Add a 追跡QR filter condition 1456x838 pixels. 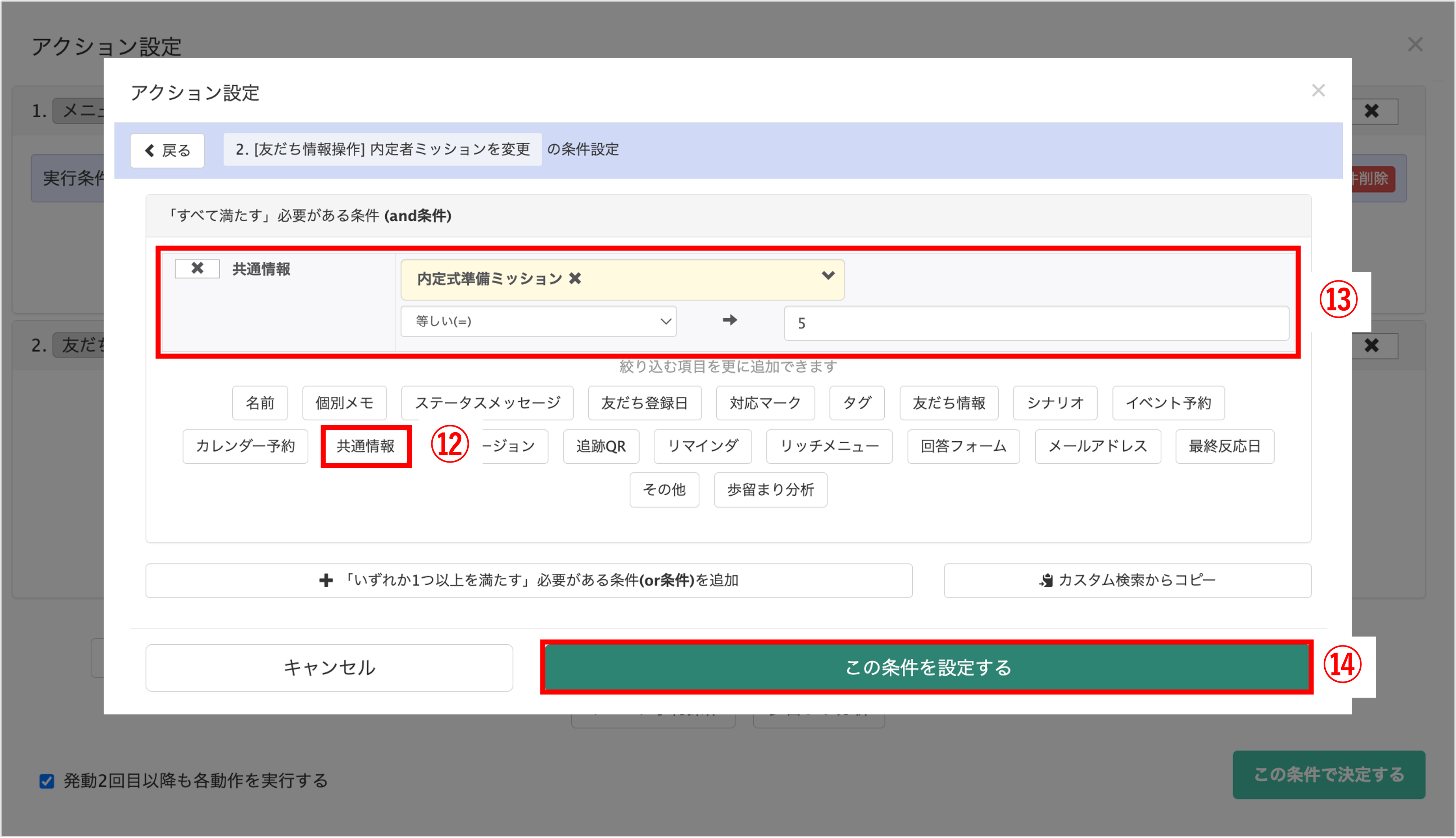click(600, 446)
